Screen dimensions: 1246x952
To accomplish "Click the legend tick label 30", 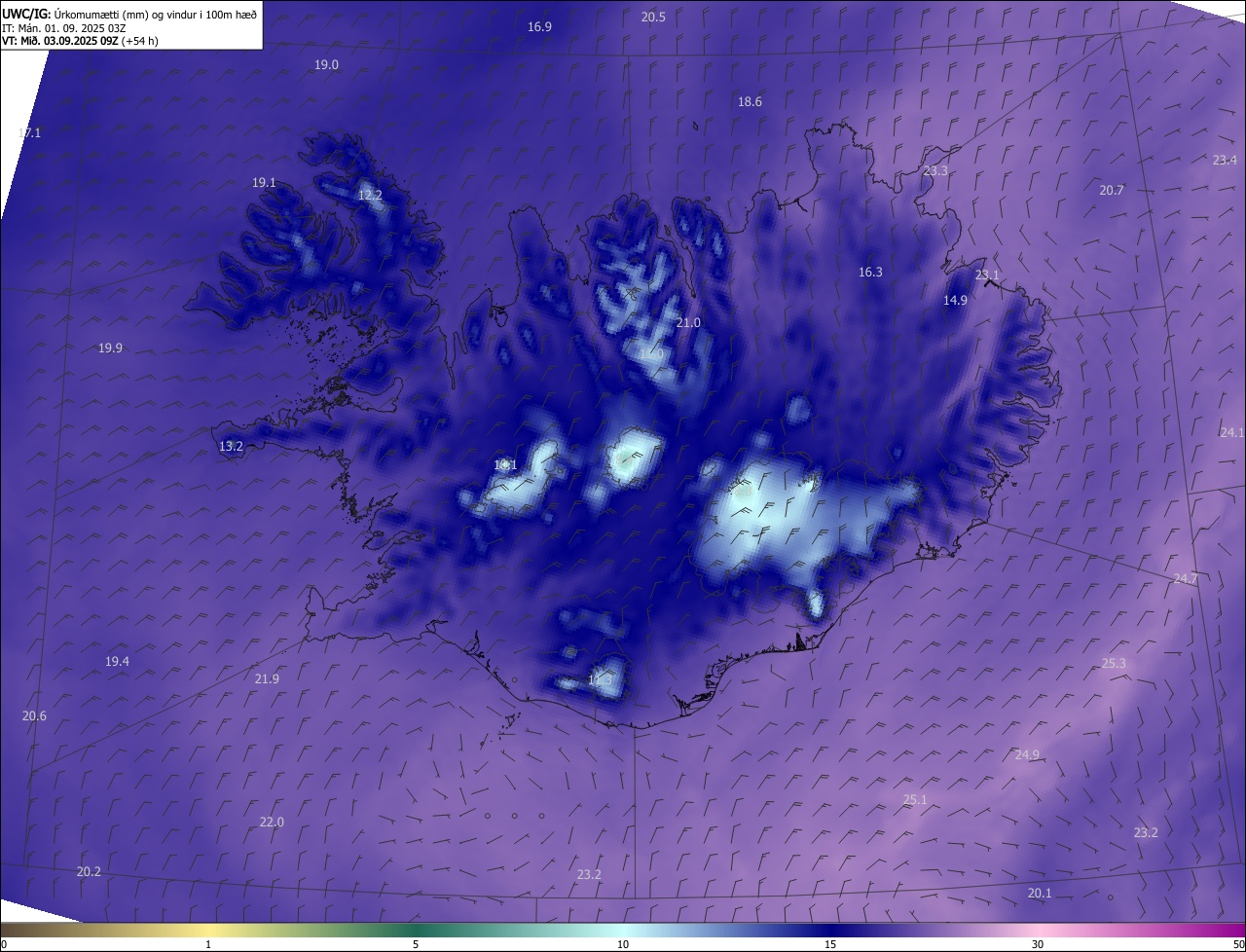I will (1038, 945).
